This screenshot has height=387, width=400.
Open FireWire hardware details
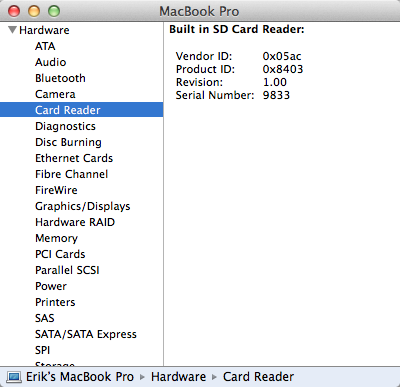(56, 190)
